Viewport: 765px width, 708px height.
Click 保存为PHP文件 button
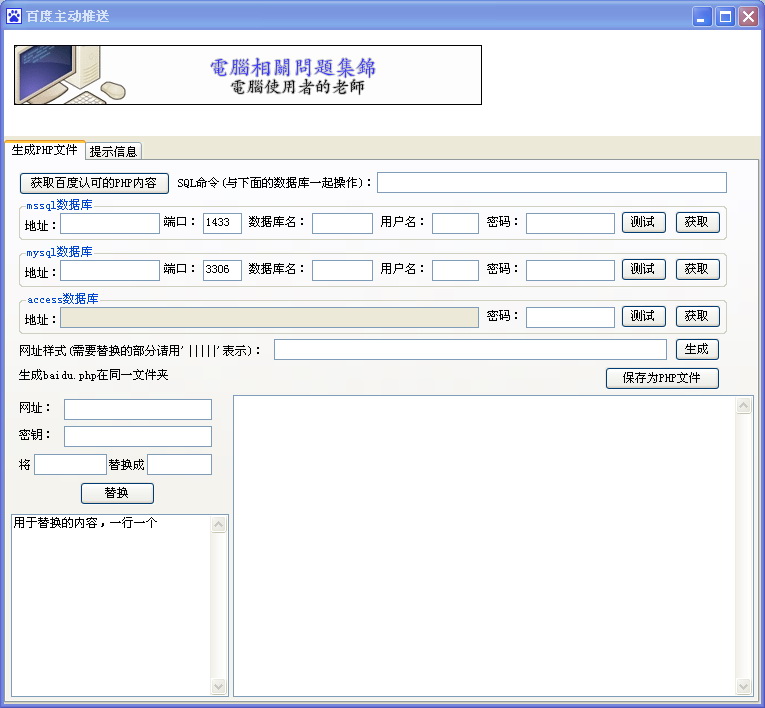pos(662,378)
